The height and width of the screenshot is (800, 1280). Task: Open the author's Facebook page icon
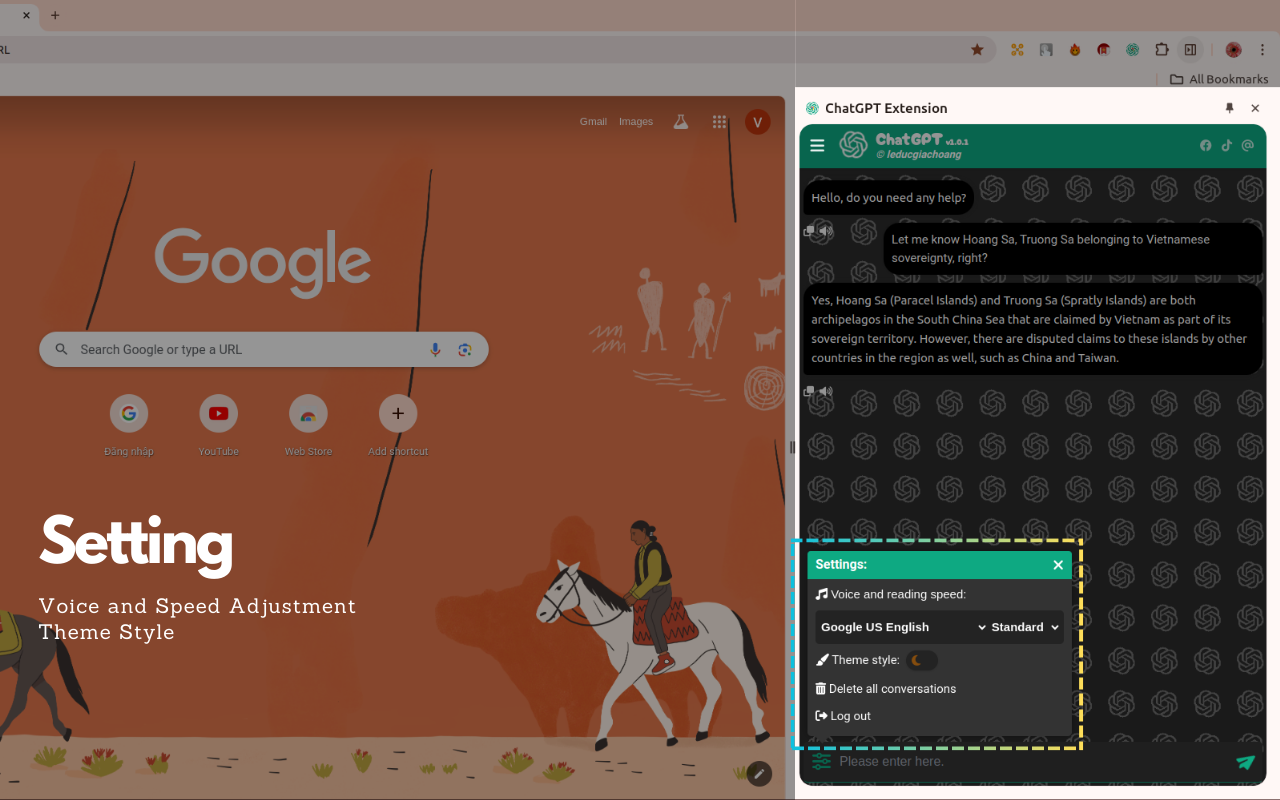[x=1205, y=146]
